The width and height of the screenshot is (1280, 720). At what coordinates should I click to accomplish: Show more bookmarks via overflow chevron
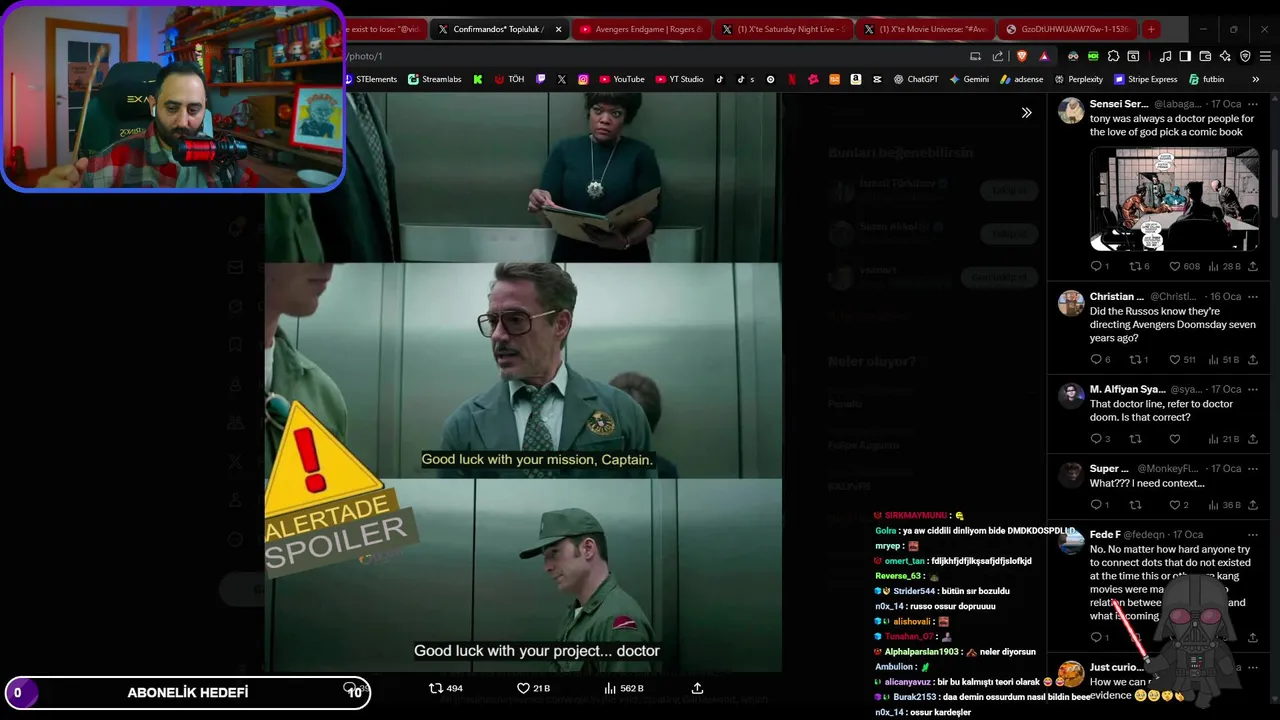(1256, 79)
